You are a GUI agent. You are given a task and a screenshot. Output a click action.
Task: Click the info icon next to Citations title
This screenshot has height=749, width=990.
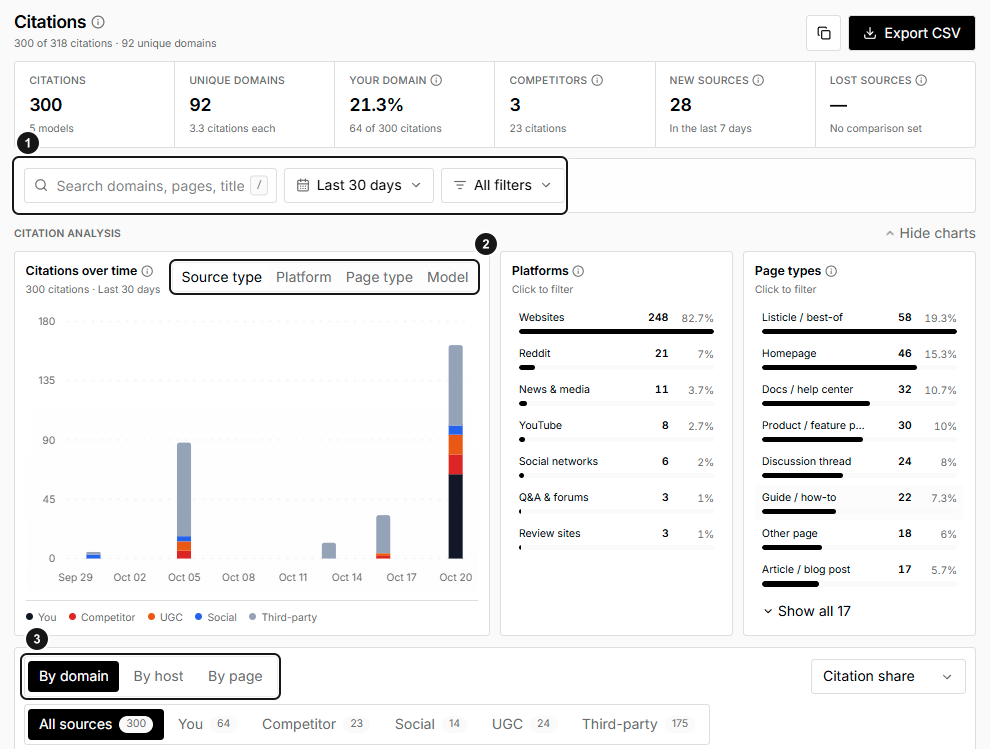tap(98, 22)
